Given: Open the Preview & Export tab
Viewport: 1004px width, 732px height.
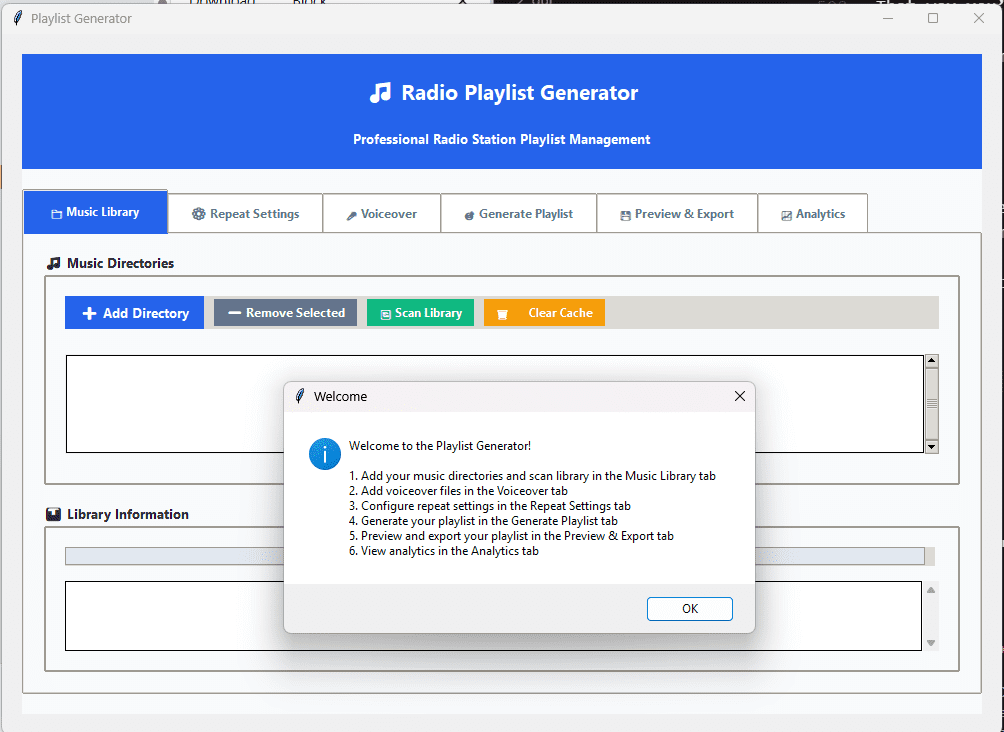Looking at the screenshot, I should pyautogui.click(x=677, y=213).
